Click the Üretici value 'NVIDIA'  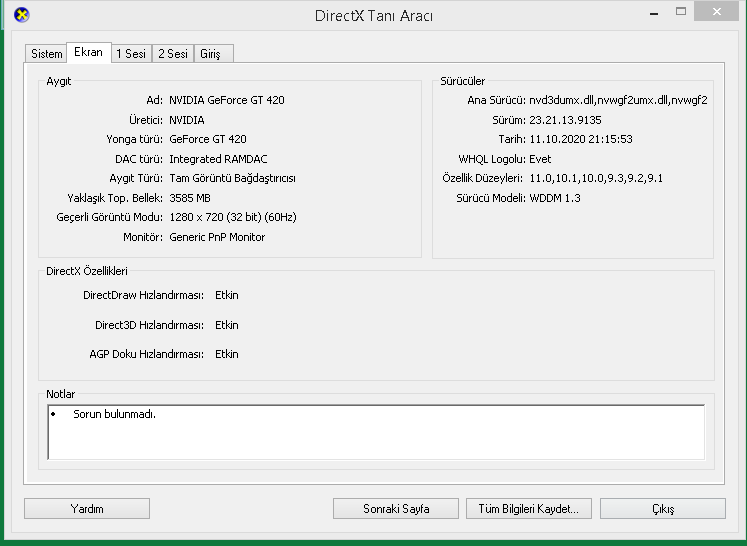point(187,120)
